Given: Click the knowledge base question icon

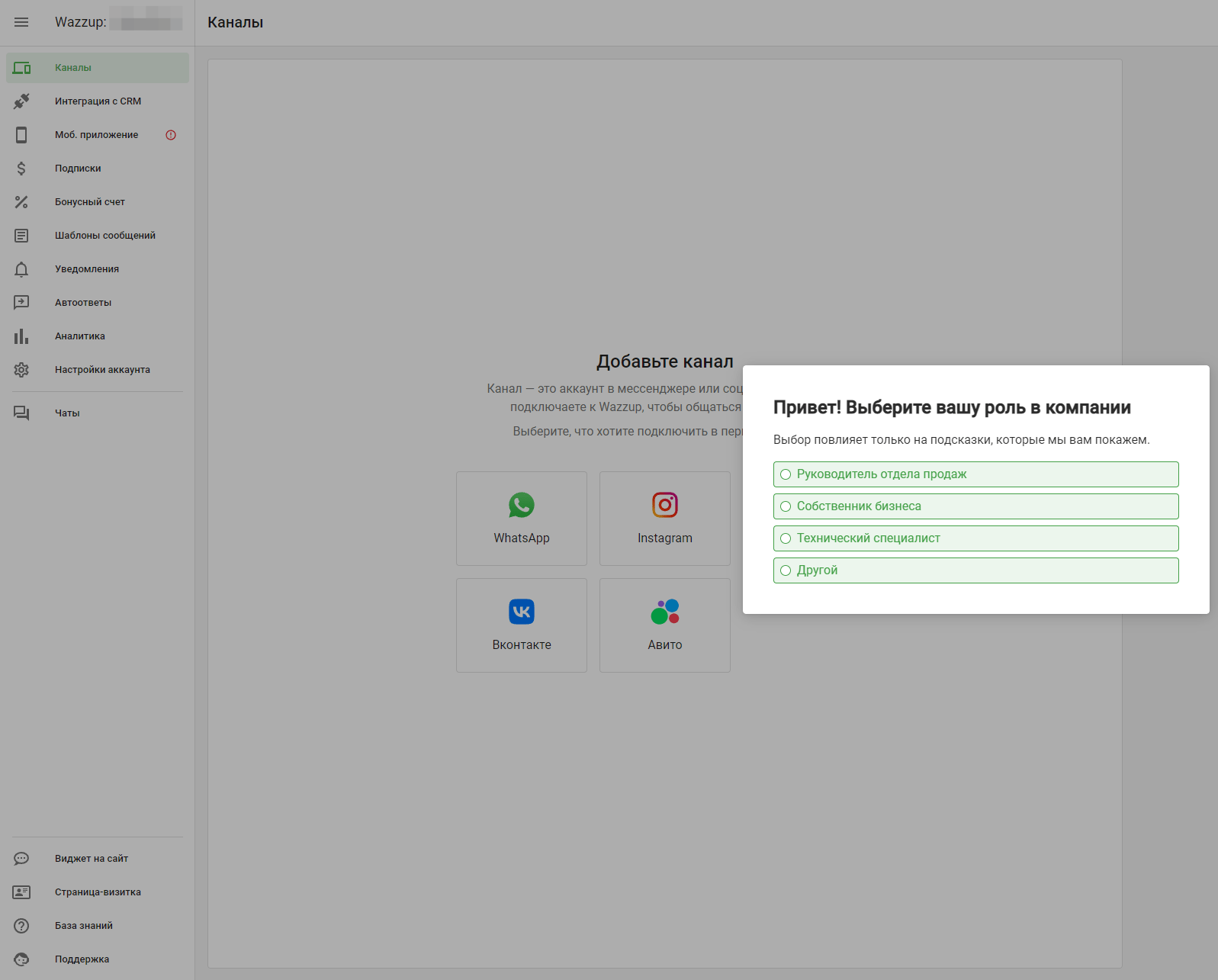Looking at the screenshot, I should [x=21, y=926].
